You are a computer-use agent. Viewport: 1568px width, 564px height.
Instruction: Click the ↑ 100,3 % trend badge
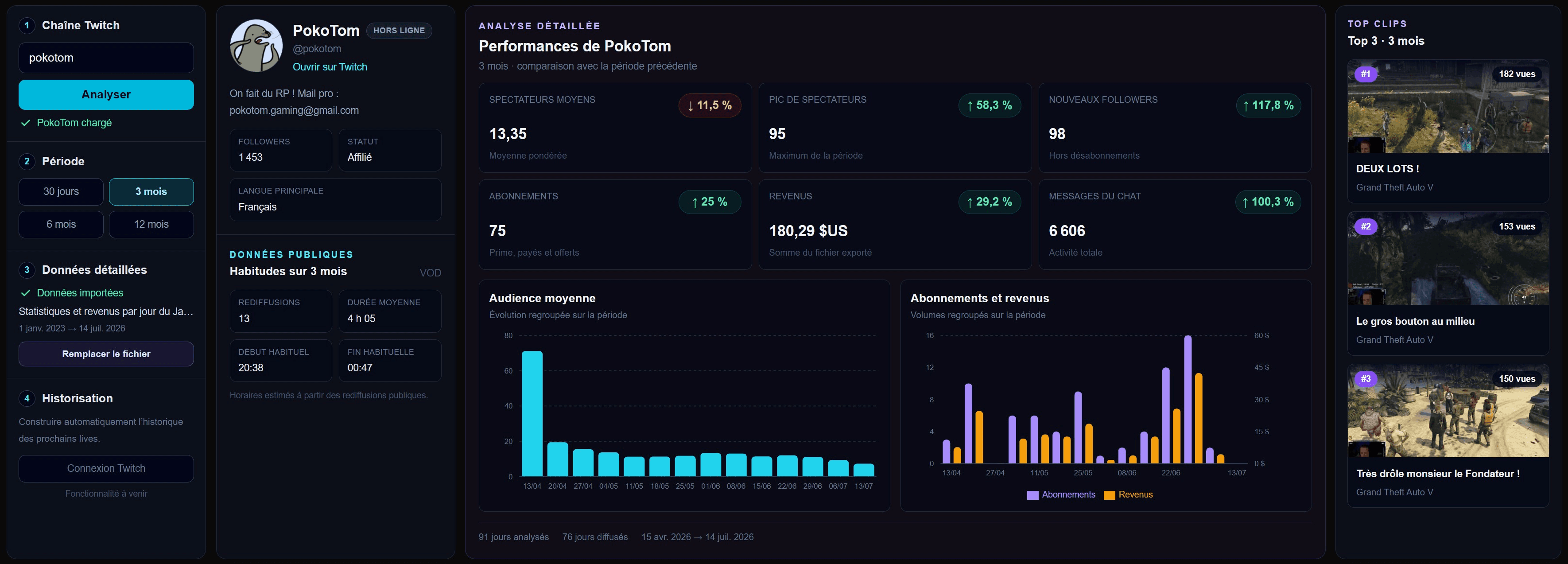point(1269,202)
